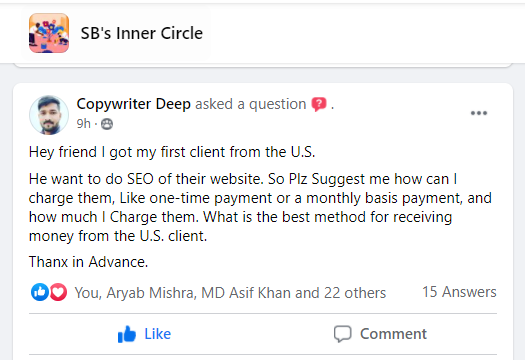
Task: Click the 'asked a question' text
Action: point(251,104)
